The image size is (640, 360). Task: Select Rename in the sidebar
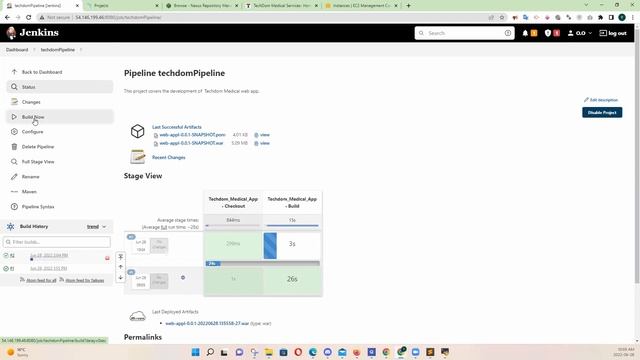[30, 177]
